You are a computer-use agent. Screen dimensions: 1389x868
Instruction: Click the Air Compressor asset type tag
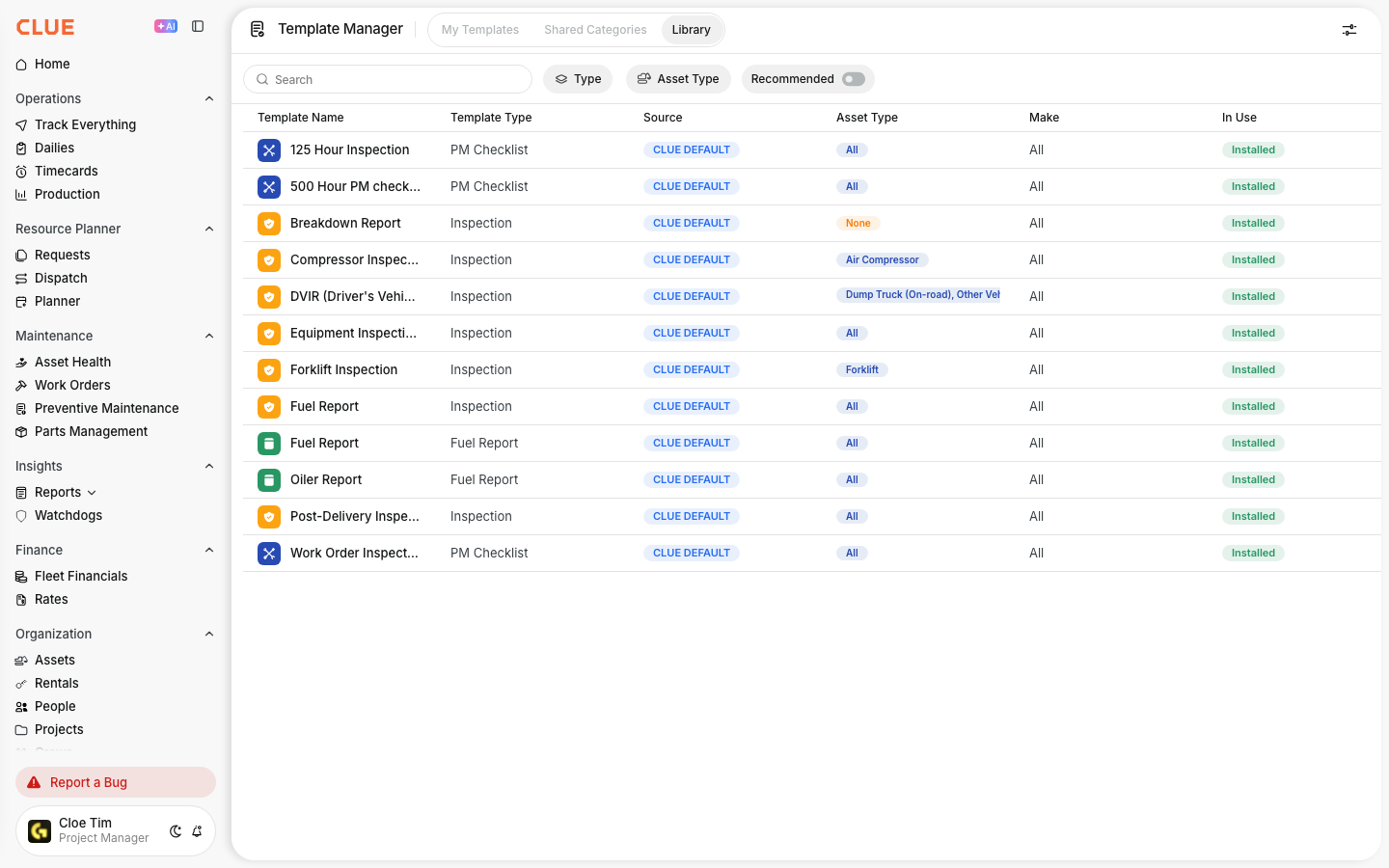pyautogui.click(x=883, y=260)
